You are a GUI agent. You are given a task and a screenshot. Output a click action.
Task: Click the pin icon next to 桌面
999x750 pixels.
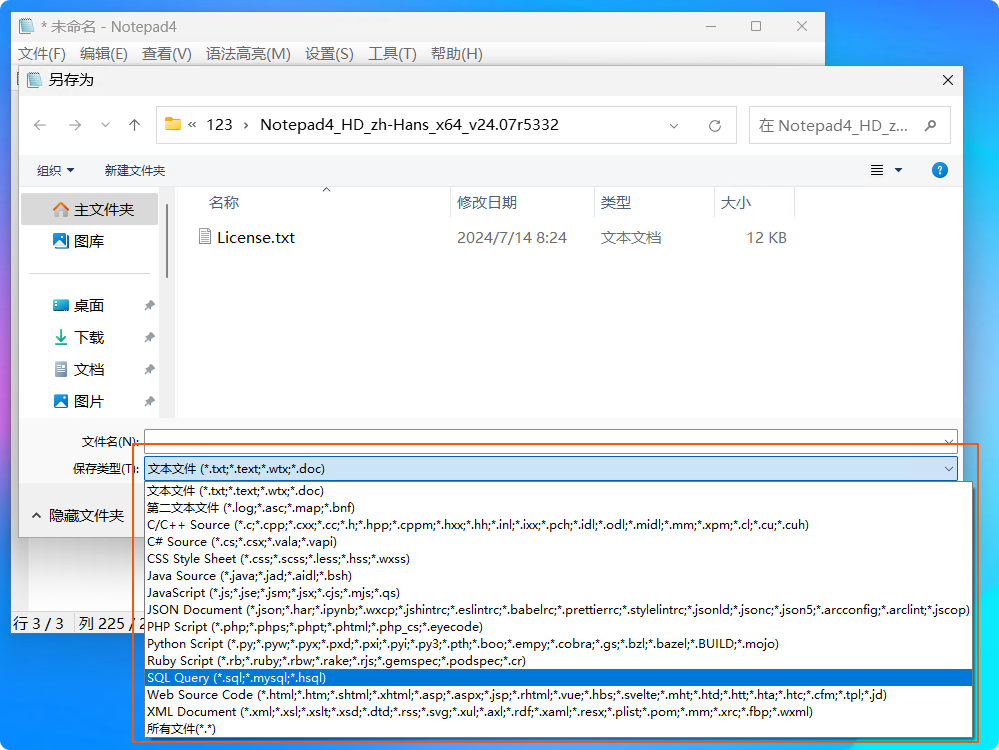click(149, 306)
